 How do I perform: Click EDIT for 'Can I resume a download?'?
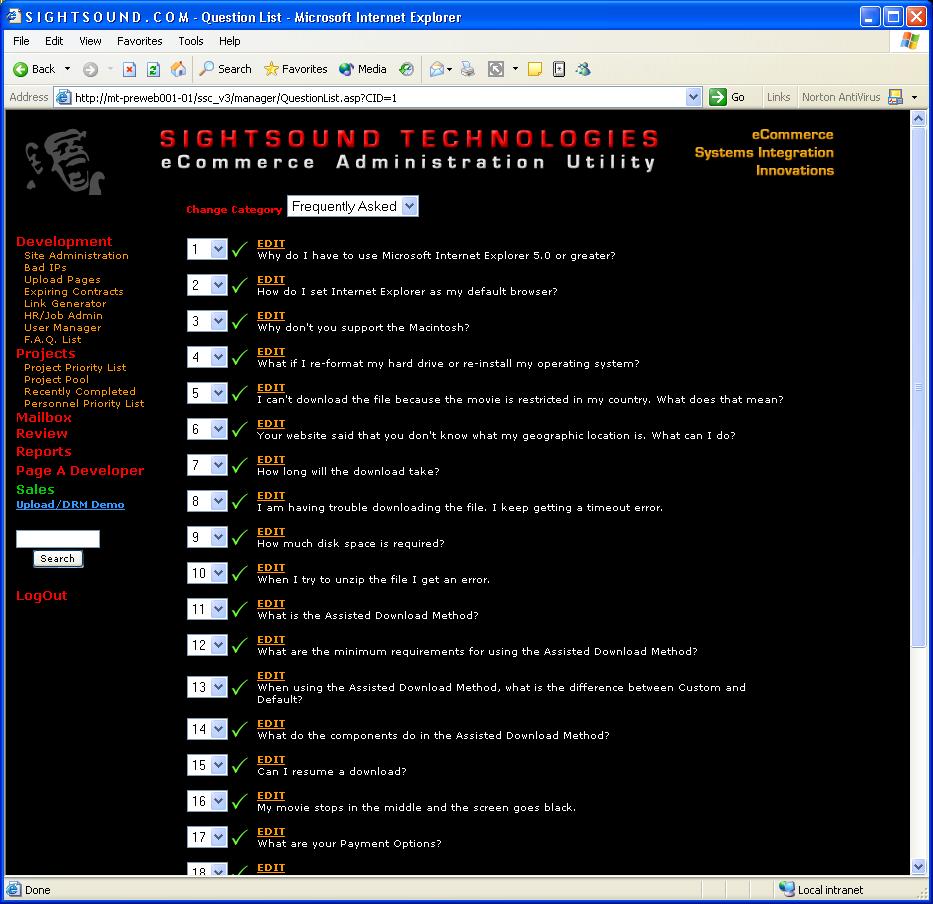[x=271, y=759]
